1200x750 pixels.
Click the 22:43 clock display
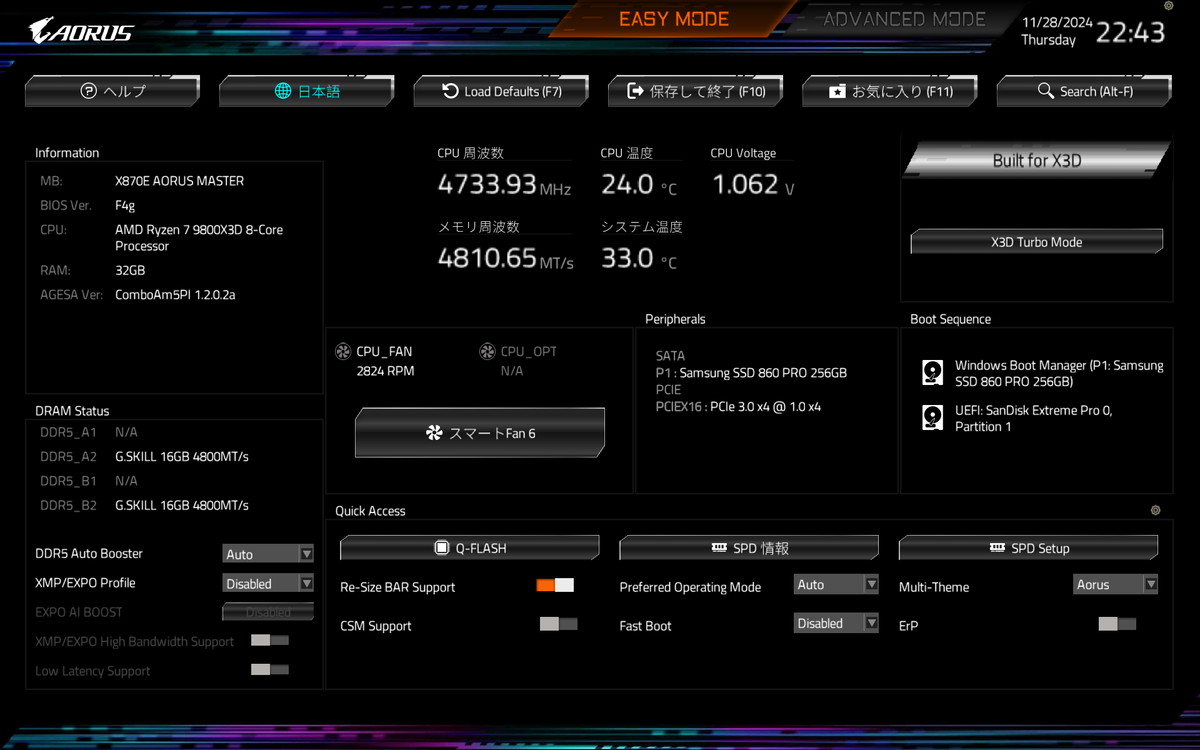pyautogui.click(x=1131, y=32)
